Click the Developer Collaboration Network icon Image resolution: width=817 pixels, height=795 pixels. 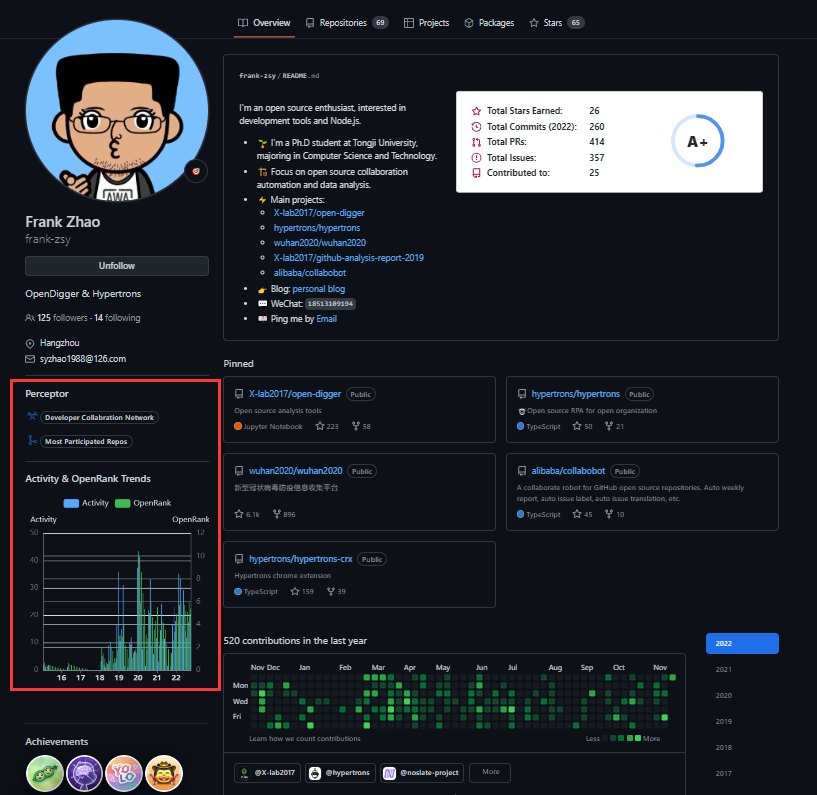click(x=32, y=417)
